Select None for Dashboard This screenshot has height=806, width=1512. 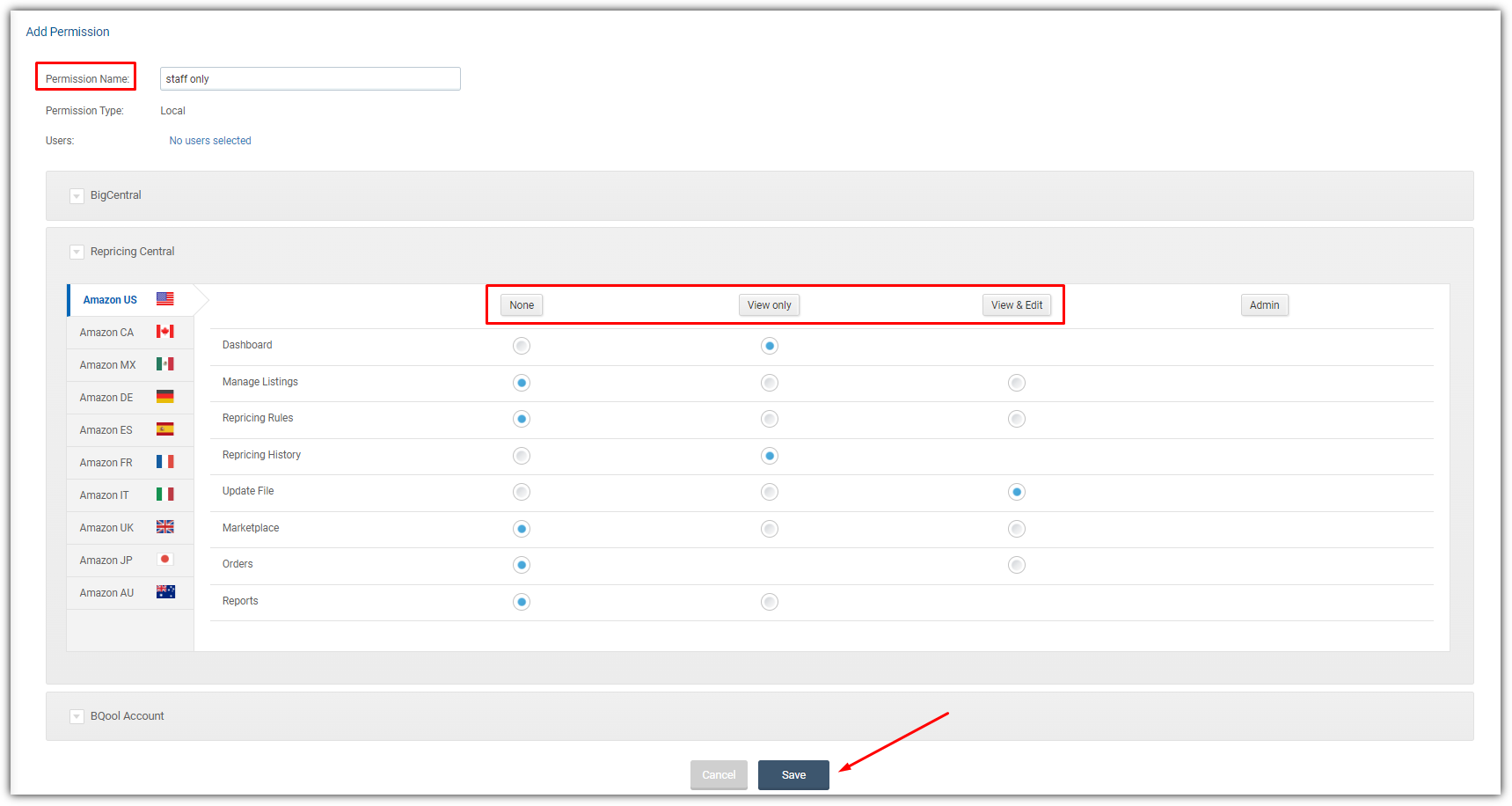coord(522,346)
